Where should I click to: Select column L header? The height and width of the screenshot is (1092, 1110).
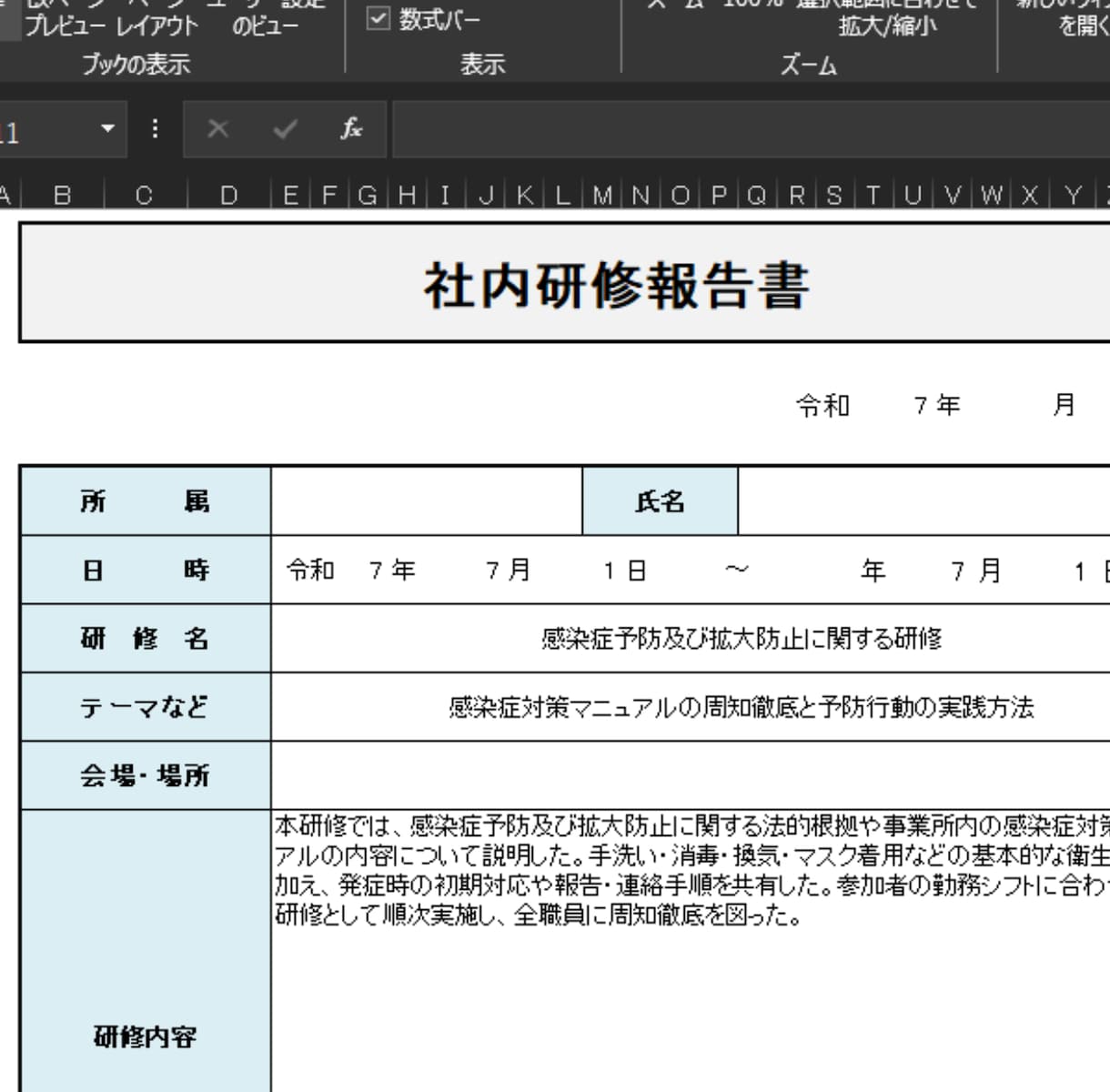coord(563,195)
